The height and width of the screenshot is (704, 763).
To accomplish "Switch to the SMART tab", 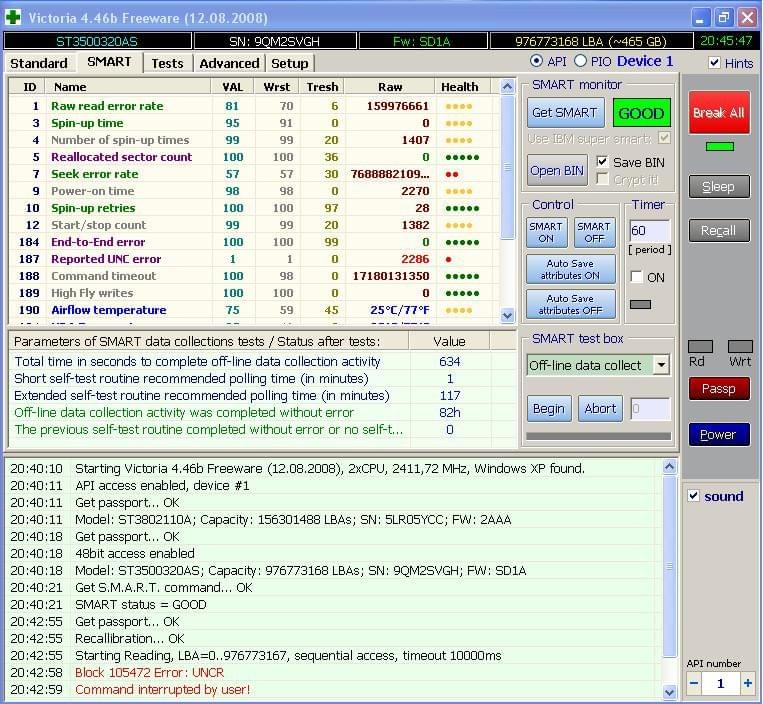I will tap(109, 62).
